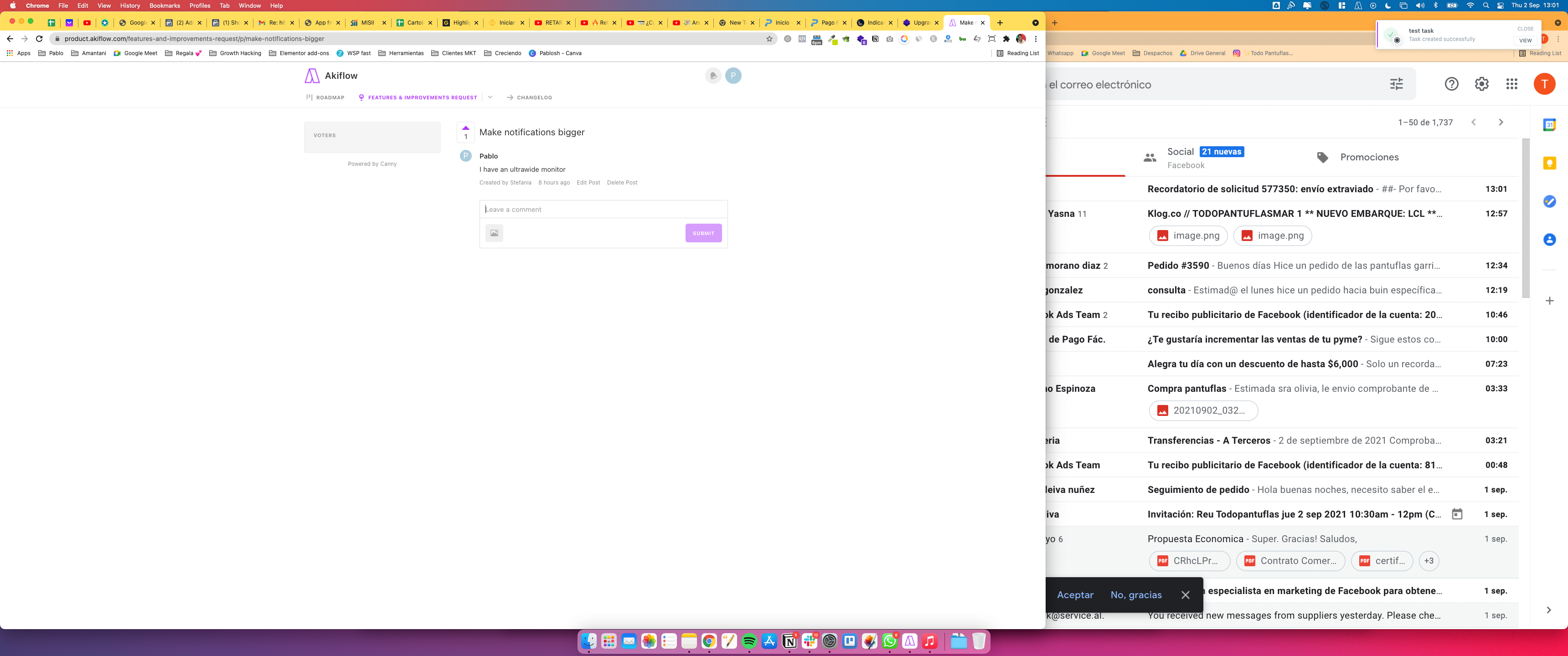The image size is (1568, 656).
Task: Open Profiles menu in menu bar
Action: click(200, 5)
